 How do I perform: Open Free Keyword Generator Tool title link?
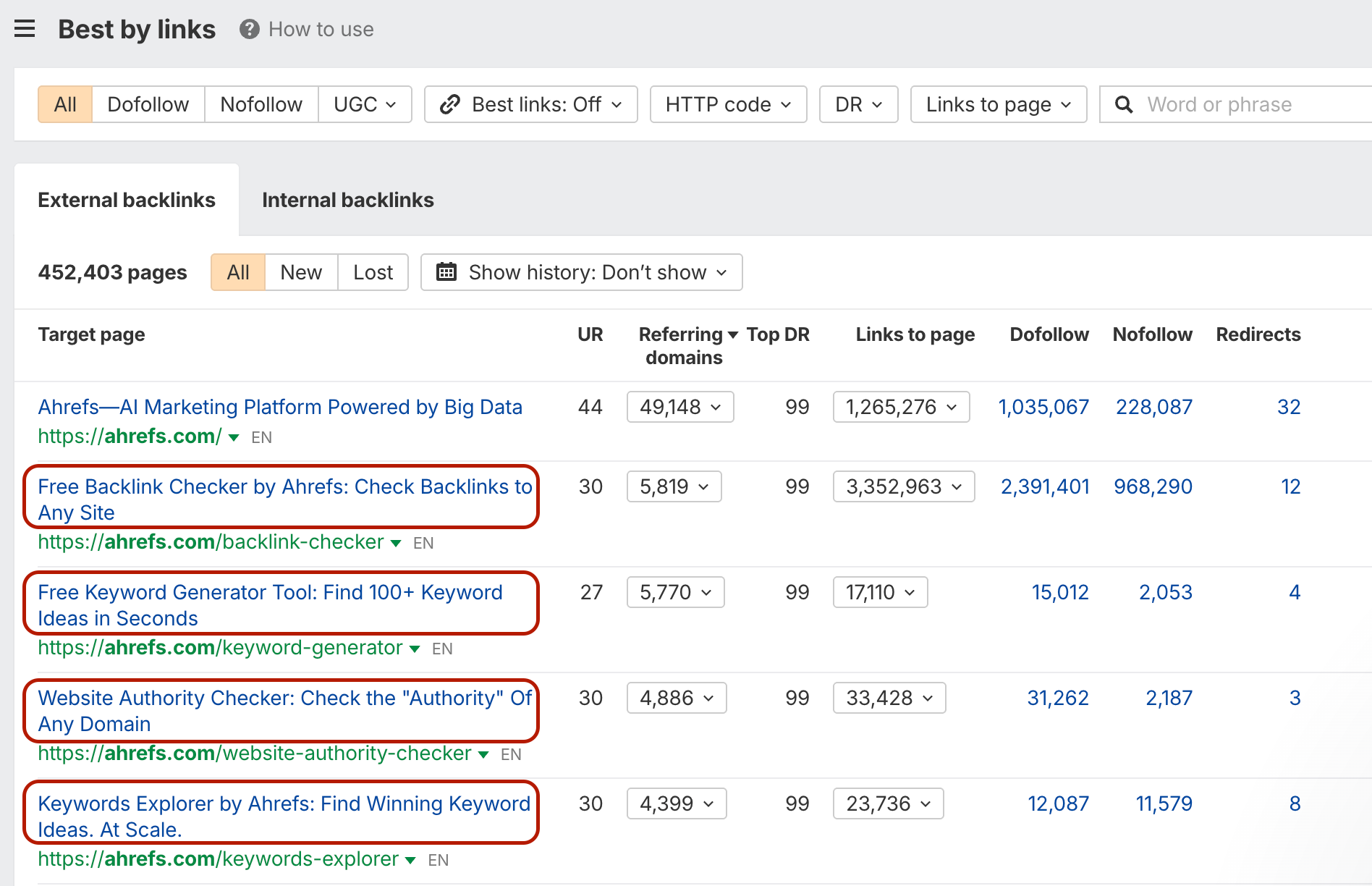[270, 604]
